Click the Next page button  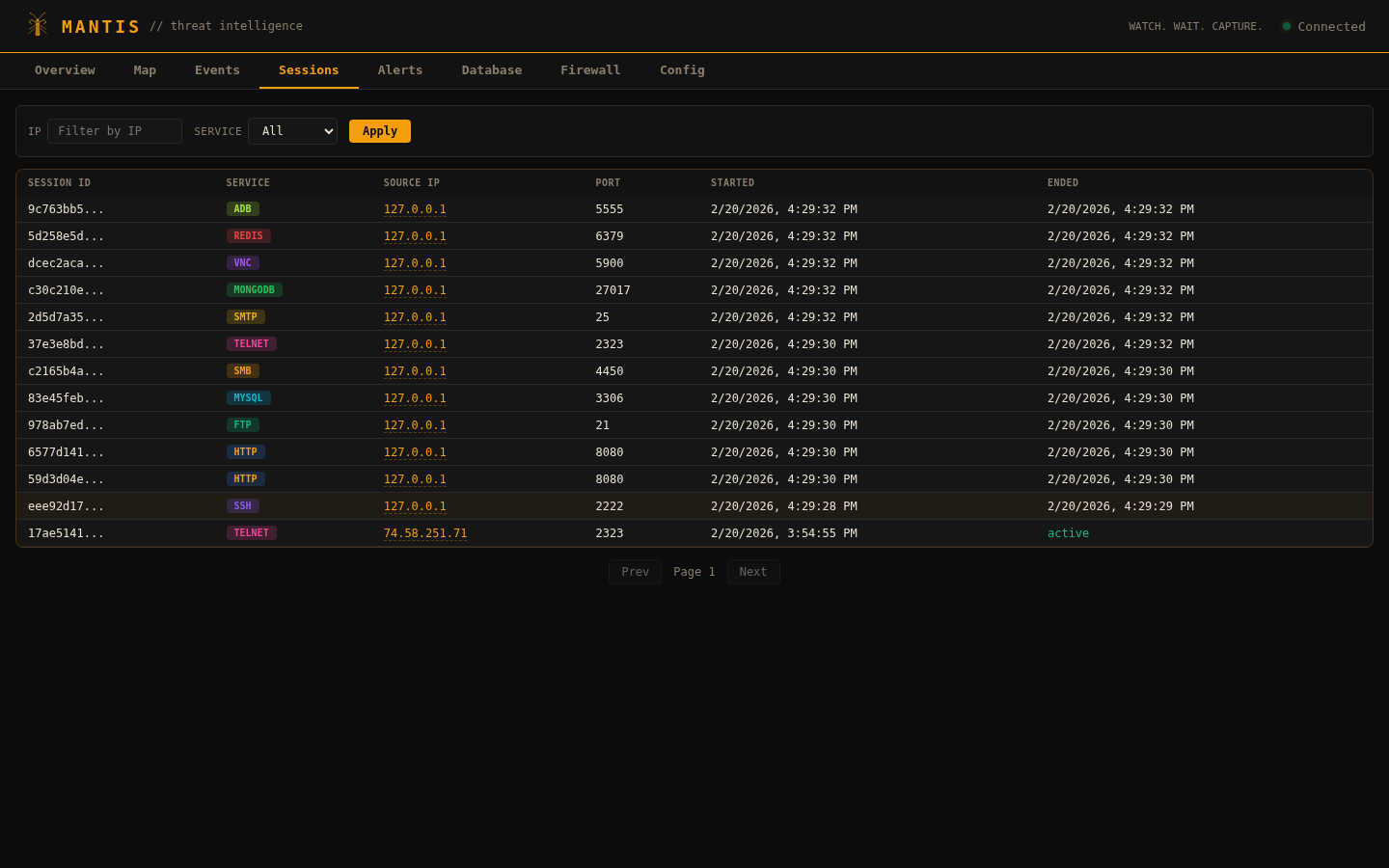pyautogui.click(x=752, y=572)
